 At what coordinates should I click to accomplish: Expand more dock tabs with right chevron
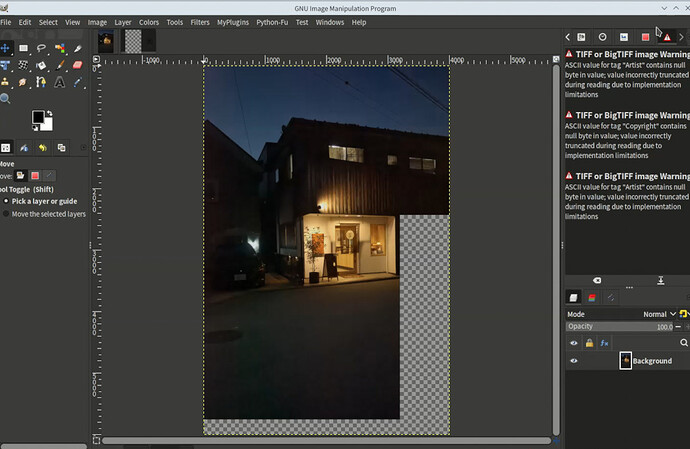click(x=681, y=37)
